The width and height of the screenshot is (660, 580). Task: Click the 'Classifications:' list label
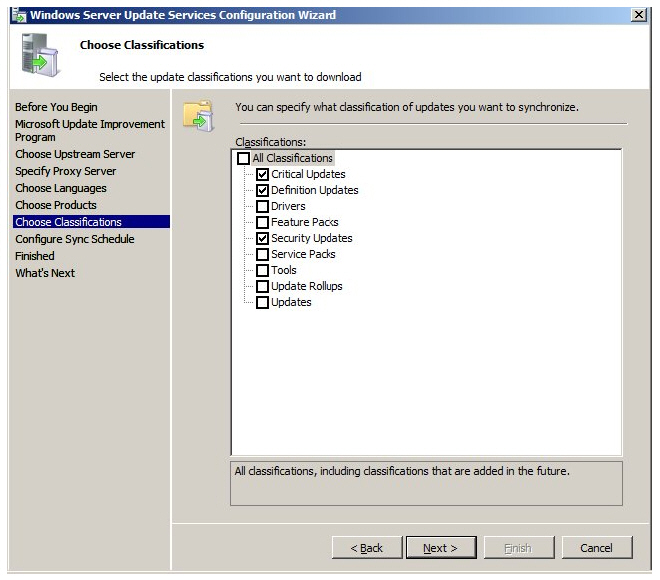click(270, 142)
